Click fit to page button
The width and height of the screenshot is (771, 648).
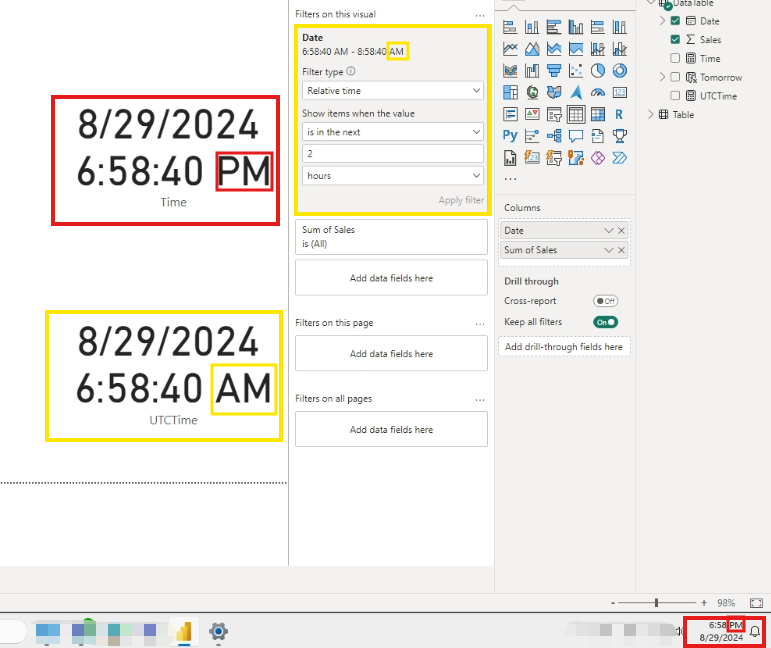coord(756,603)
